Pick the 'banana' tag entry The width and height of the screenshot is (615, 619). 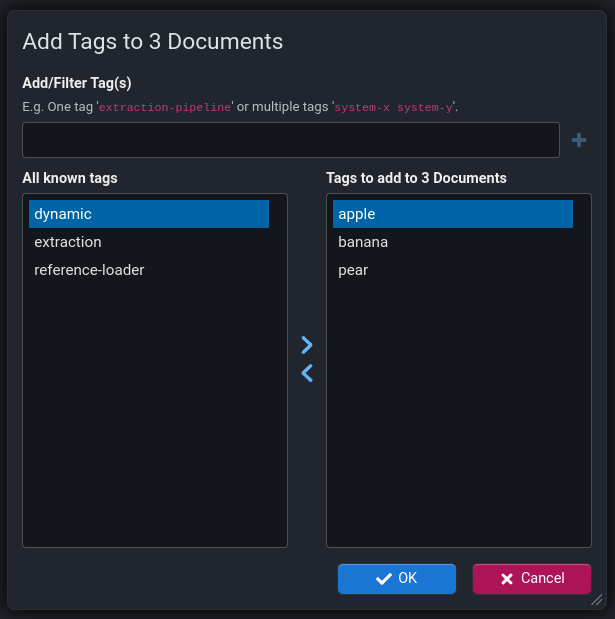click(x=363, y=242)
